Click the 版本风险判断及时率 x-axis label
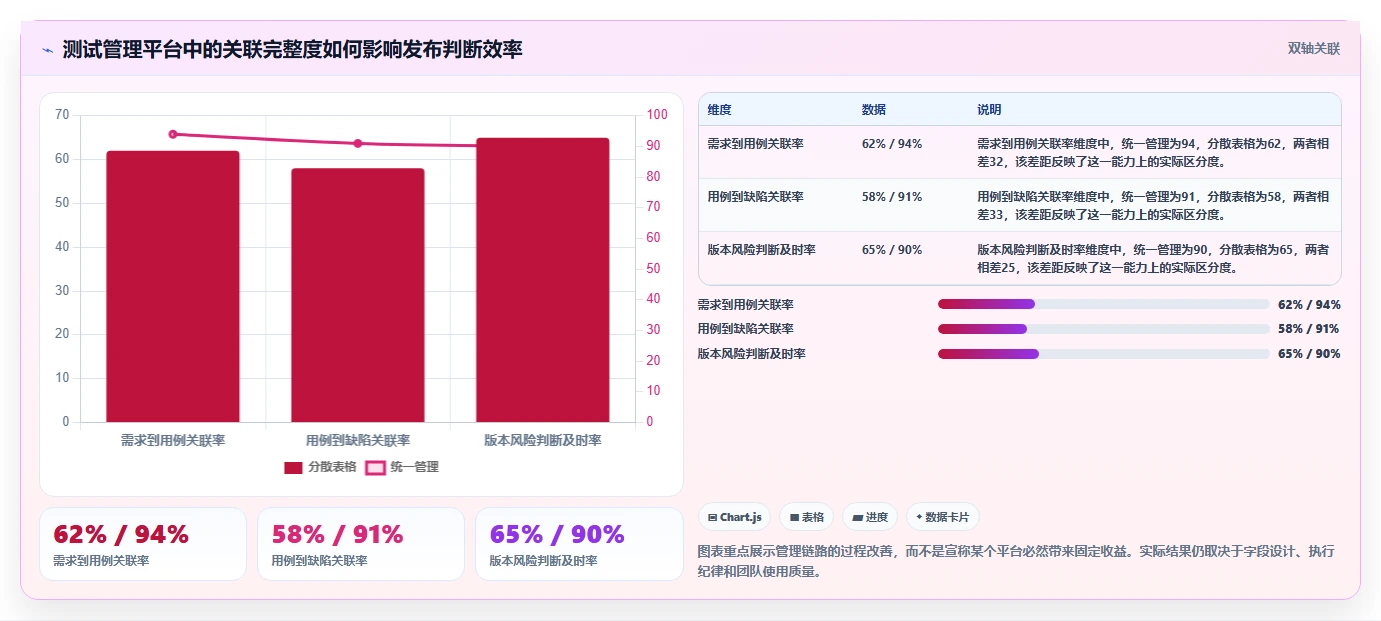 tap(543, 440)
